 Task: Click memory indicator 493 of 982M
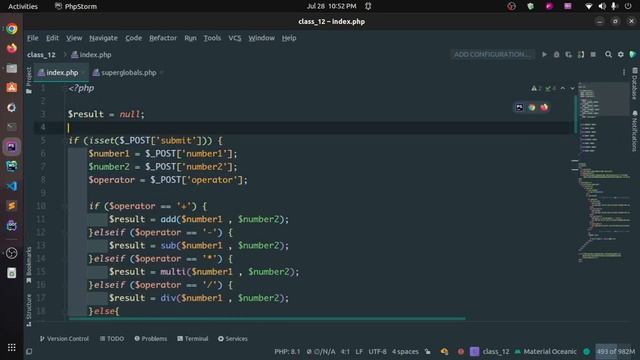pos(616,351)
